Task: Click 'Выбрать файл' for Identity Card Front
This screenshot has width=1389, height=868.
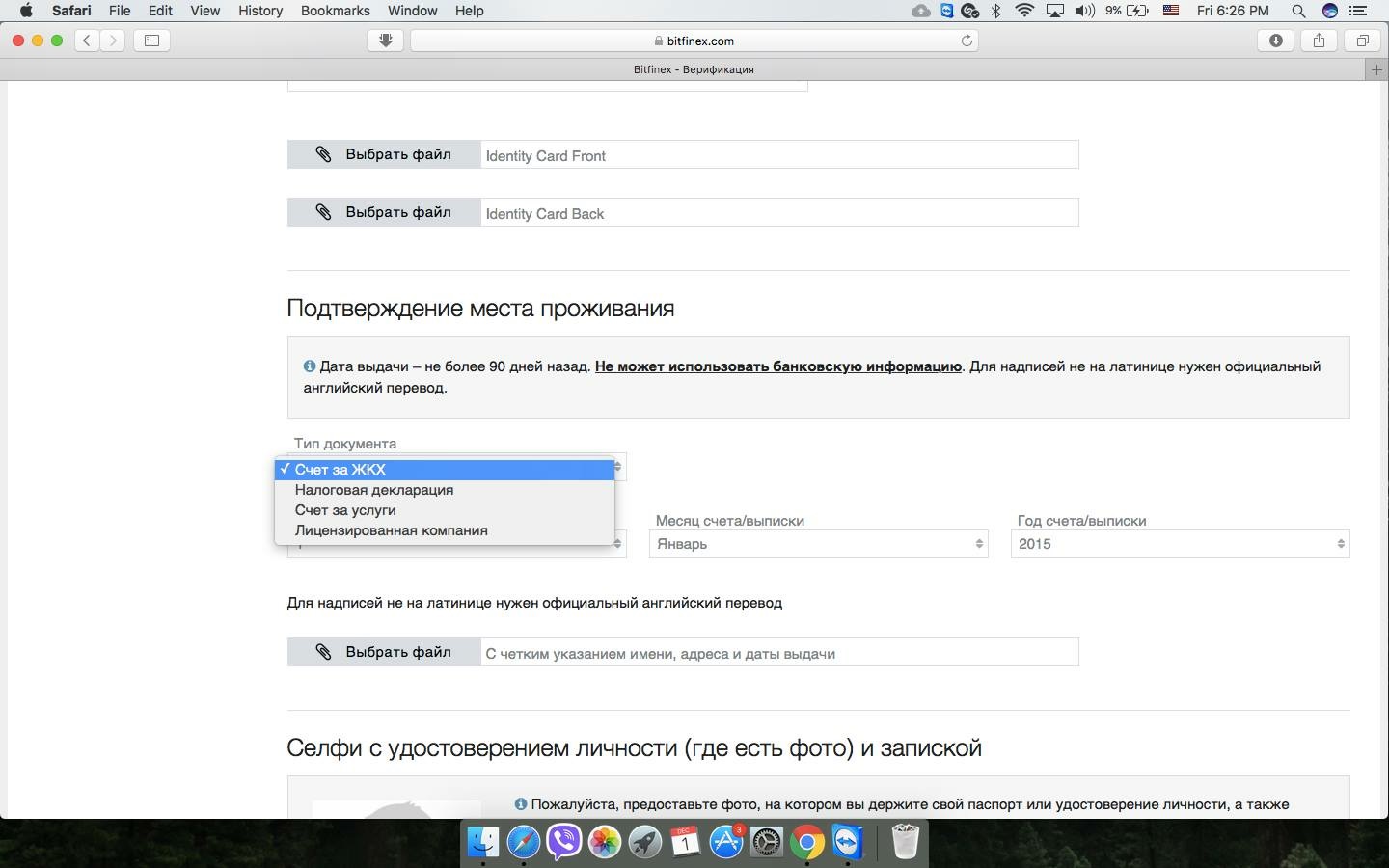Action: click(x=384, y=154)
